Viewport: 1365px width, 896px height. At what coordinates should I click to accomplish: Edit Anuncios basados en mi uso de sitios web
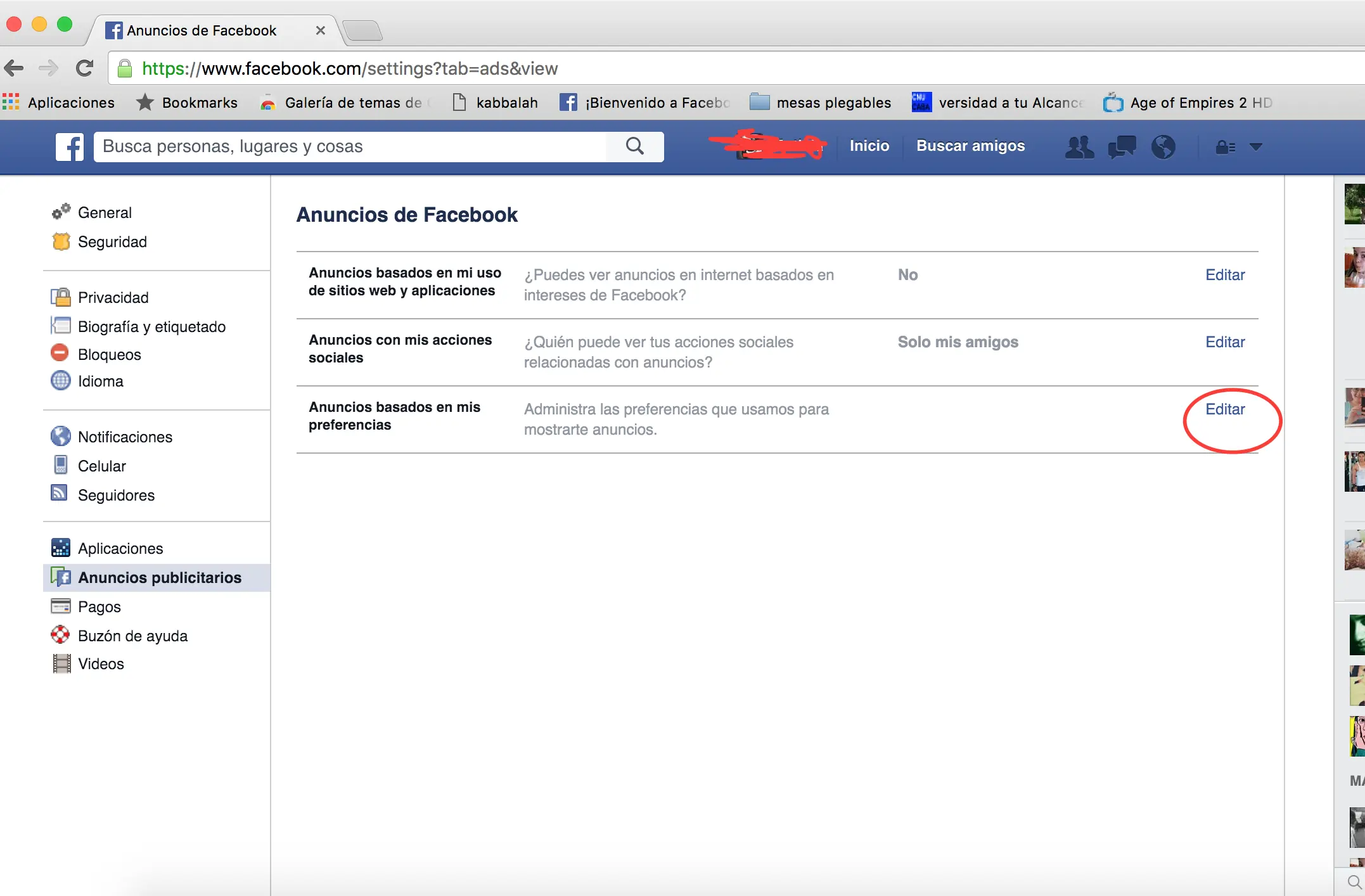(x=1225, y=274)
